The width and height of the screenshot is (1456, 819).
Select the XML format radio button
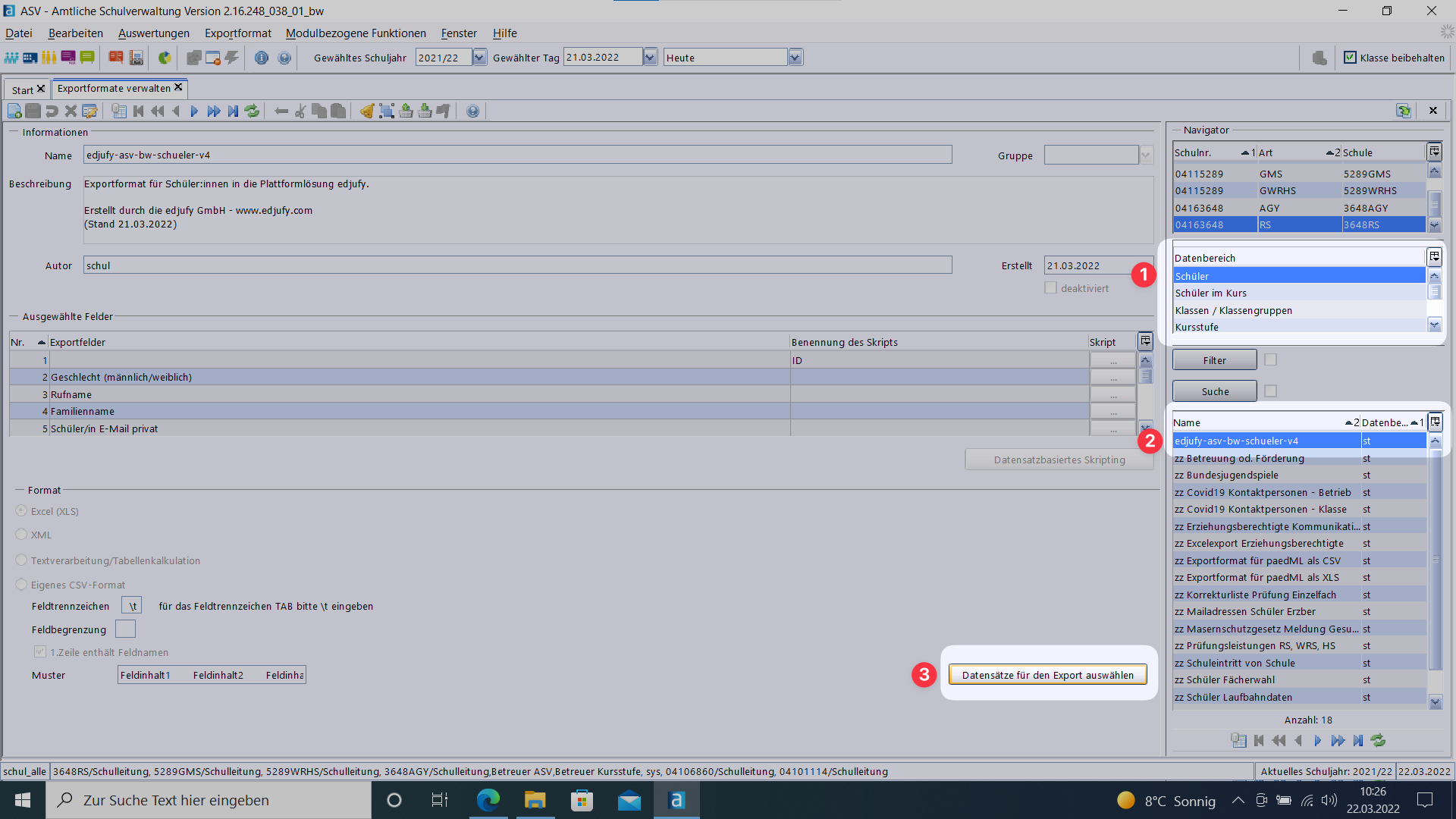point(21,535)
